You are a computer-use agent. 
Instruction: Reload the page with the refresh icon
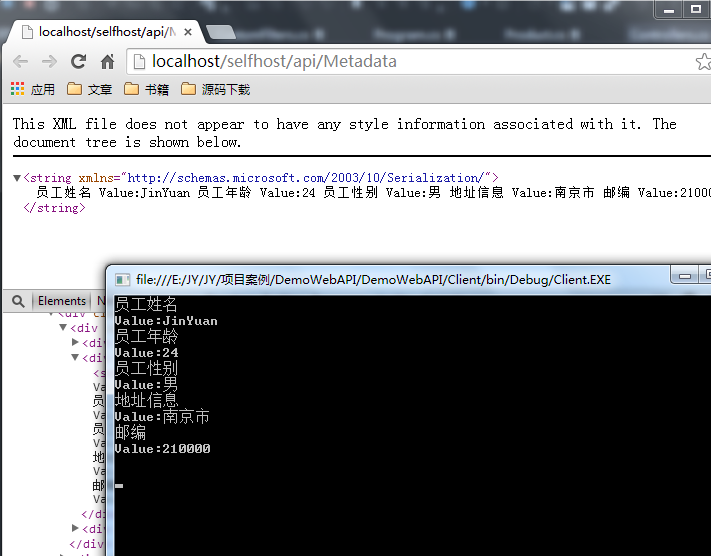point(78,62)
